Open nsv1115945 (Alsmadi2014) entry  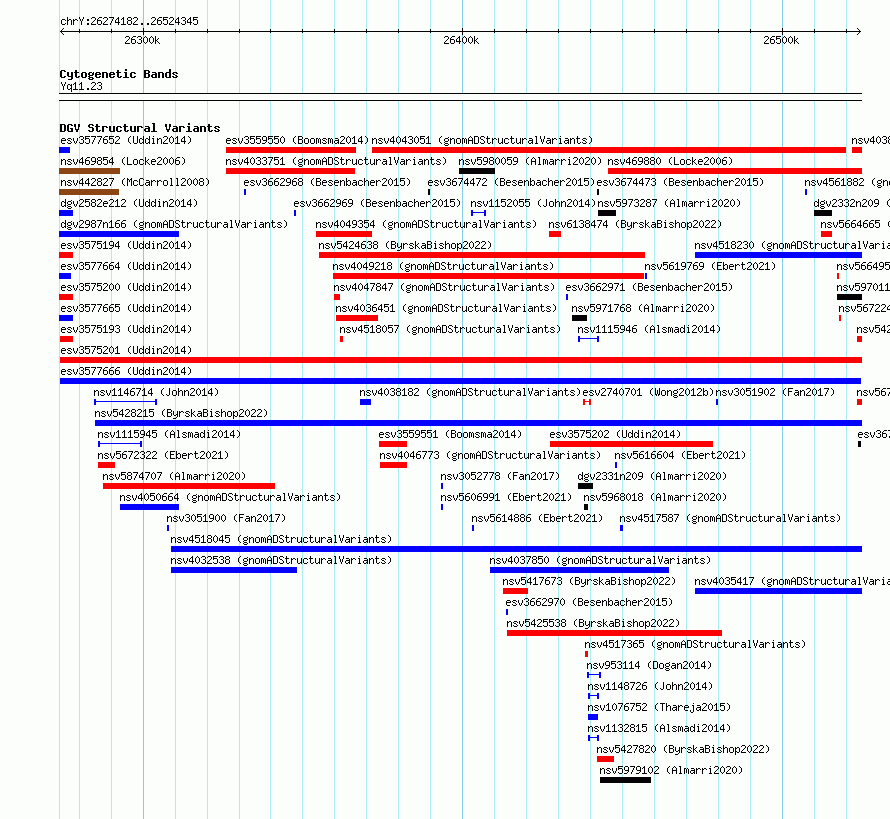click(169, 434)
